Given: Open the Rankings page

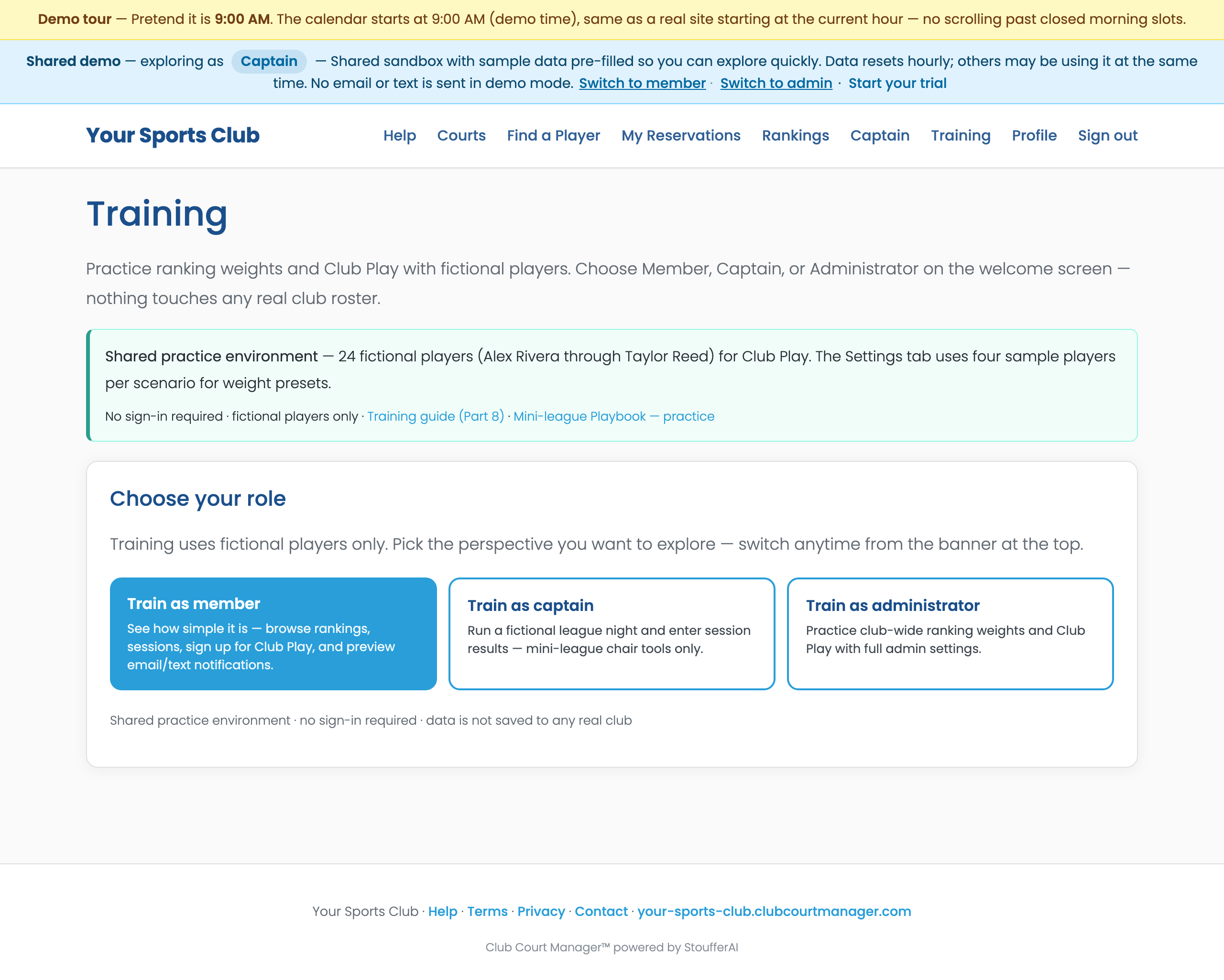Looking at the screenshot, I should [x=796, y=135].
